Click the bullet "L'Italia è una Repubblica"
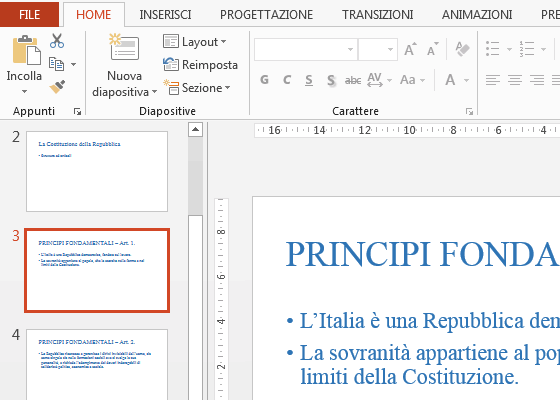The width and height of the screenshot is (560, 400). (429, 321)
